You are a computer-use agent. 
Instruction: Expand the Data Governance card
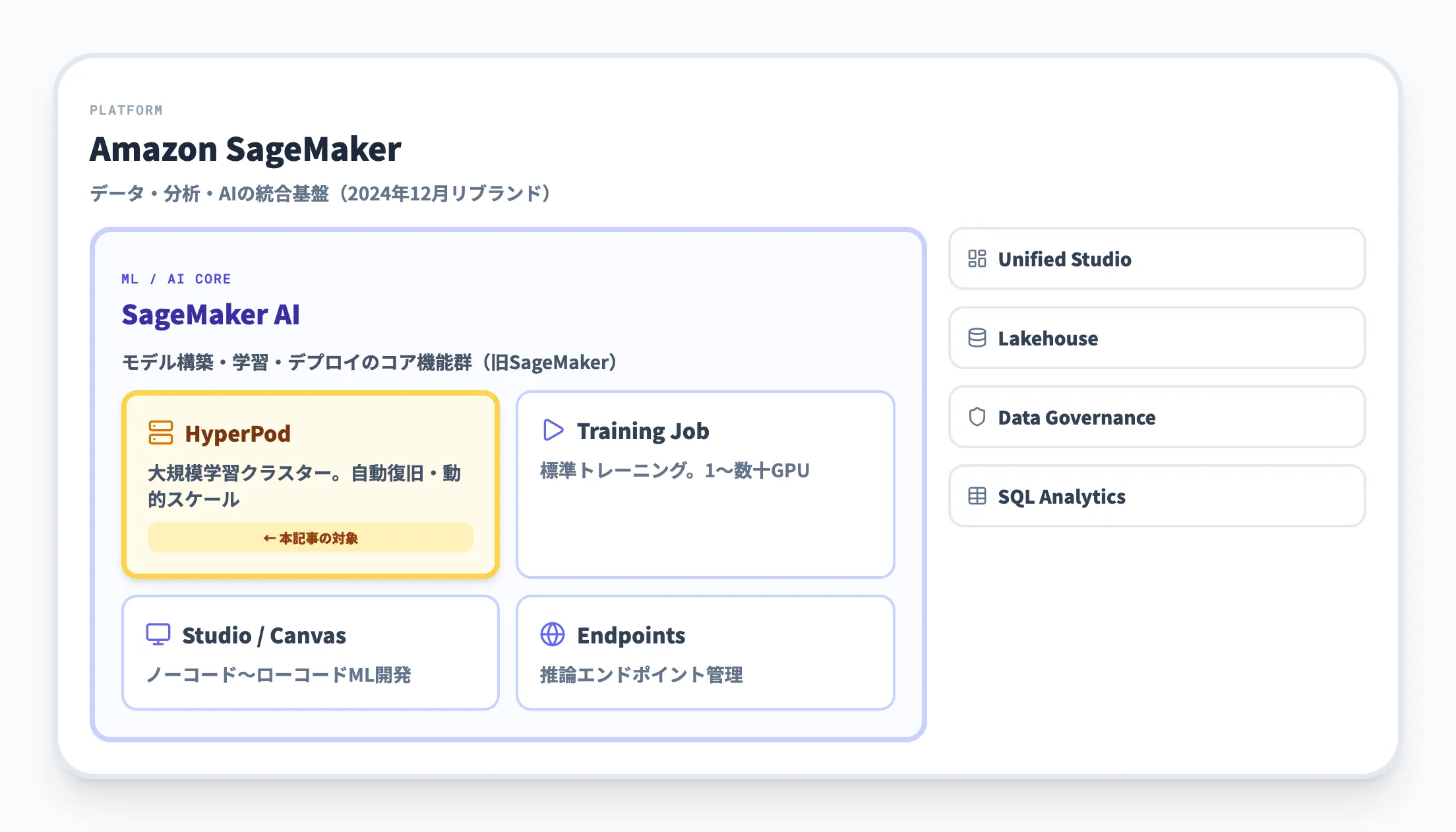pyautogui.click(x=1156, y=417)
